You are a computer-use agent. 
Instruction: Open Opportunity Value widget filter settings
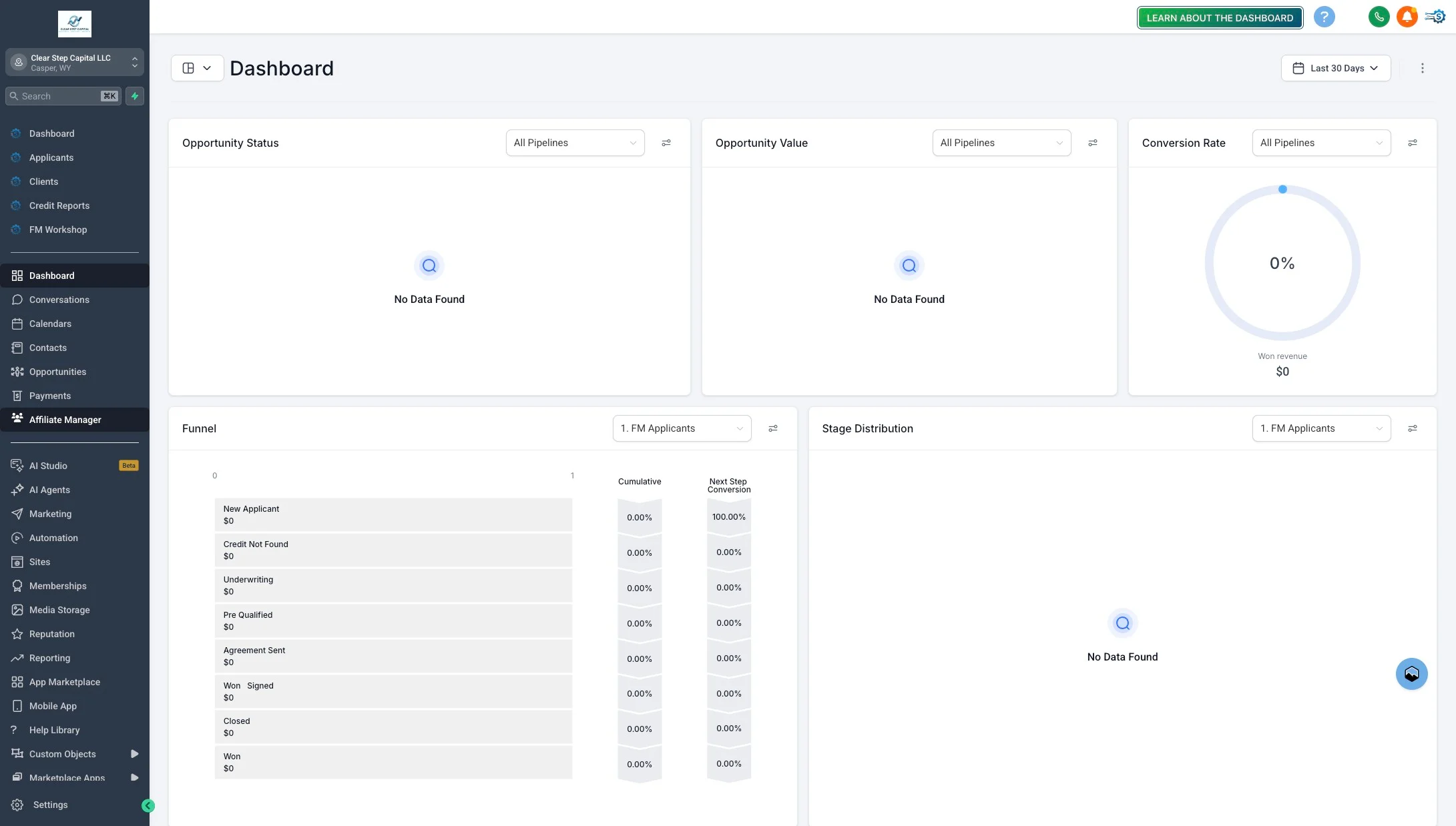pyautogui.click(x=1093, y=143)
